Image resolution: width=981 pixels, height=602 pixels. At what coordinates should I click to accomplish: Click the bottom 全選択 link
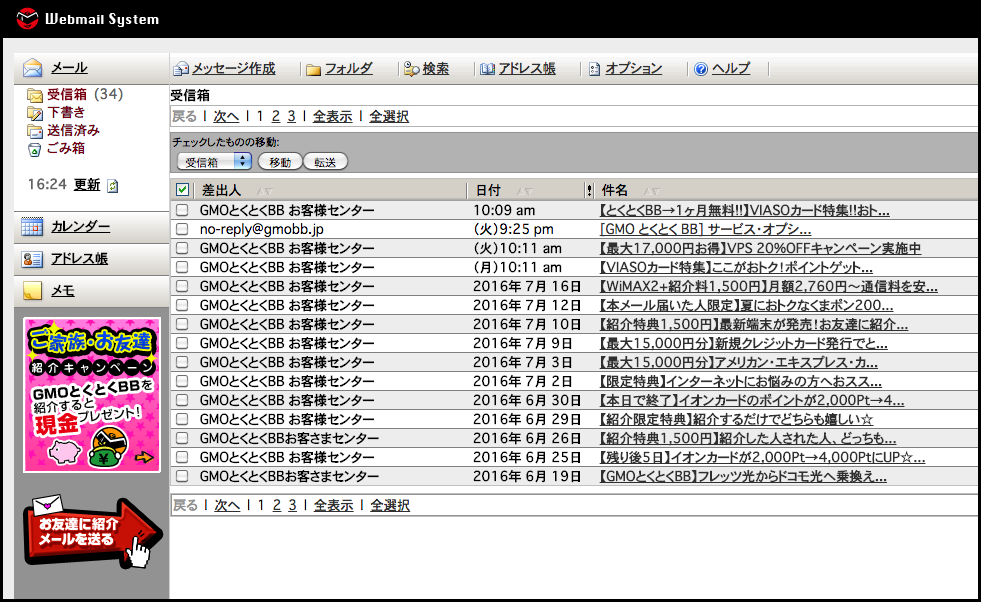(x=390, y=506)
